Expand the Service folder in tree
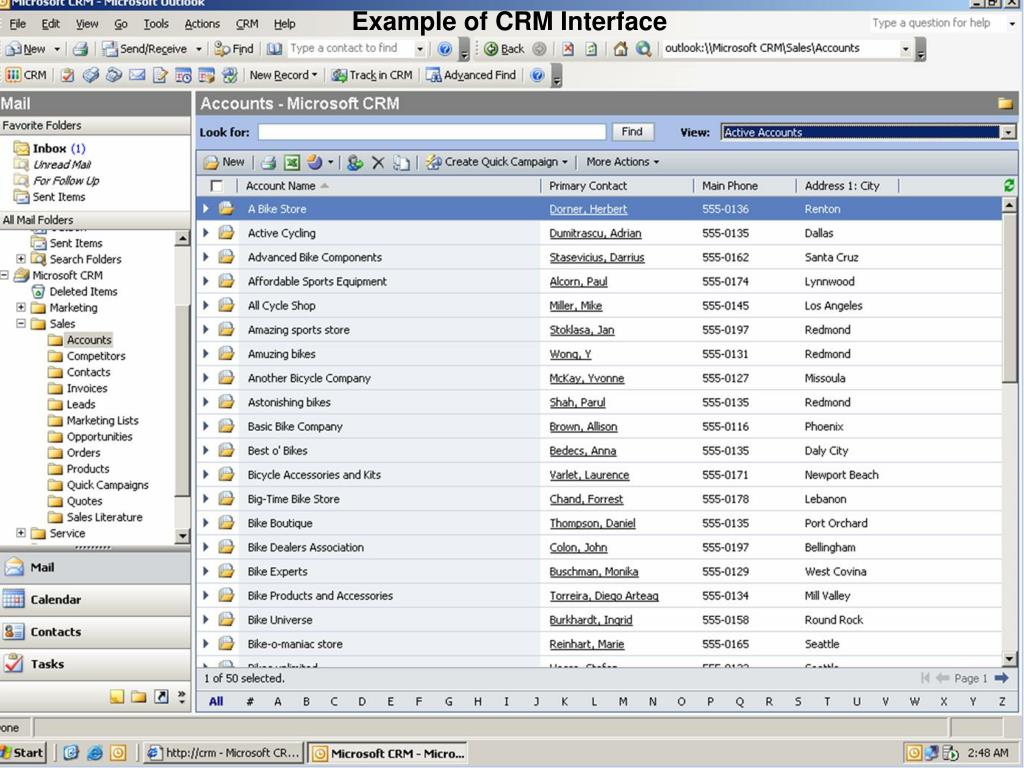1024x768 pixels. pos(21,533)
